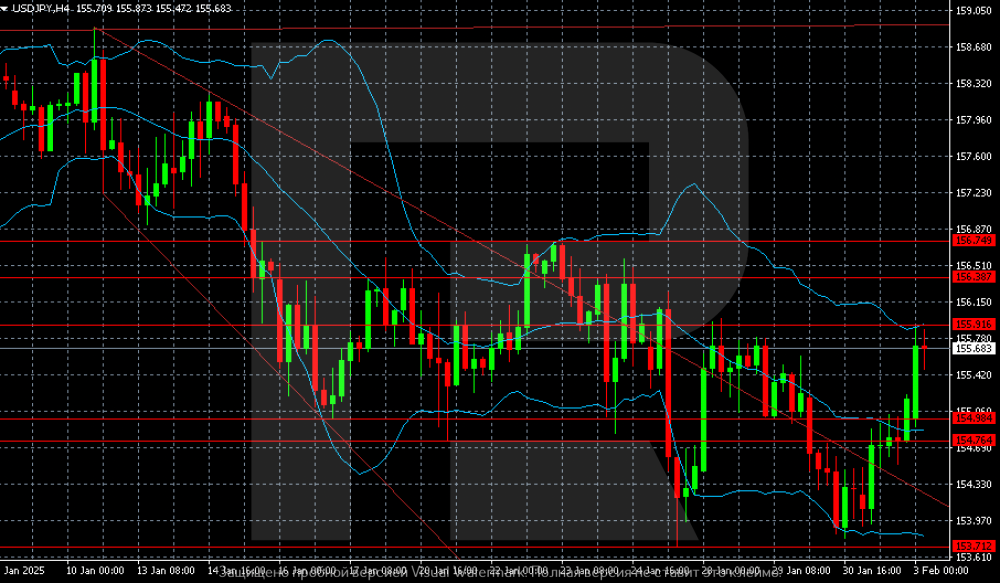The height and width of the screenshot is (583, 1000).
Task: Click the 158.320 price axis label
Action: tap(973, 84)
